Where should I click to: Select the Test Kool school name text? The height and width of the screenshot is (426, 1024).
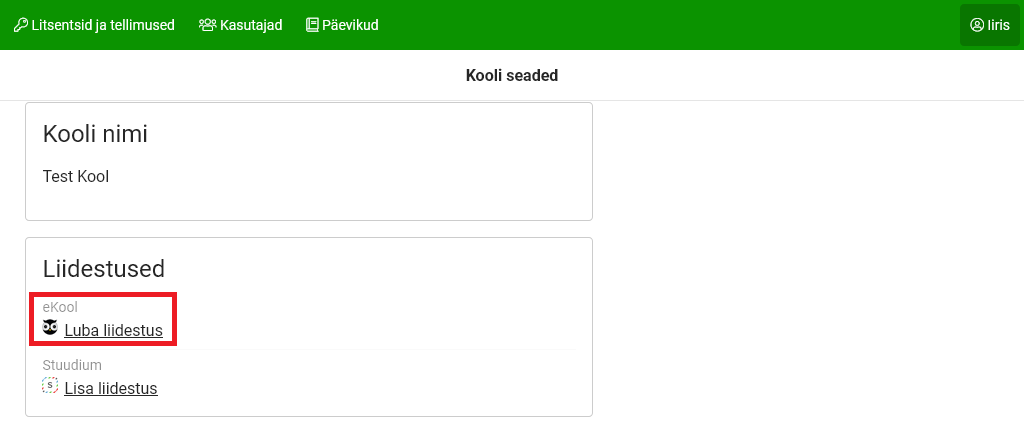[76, 177]
